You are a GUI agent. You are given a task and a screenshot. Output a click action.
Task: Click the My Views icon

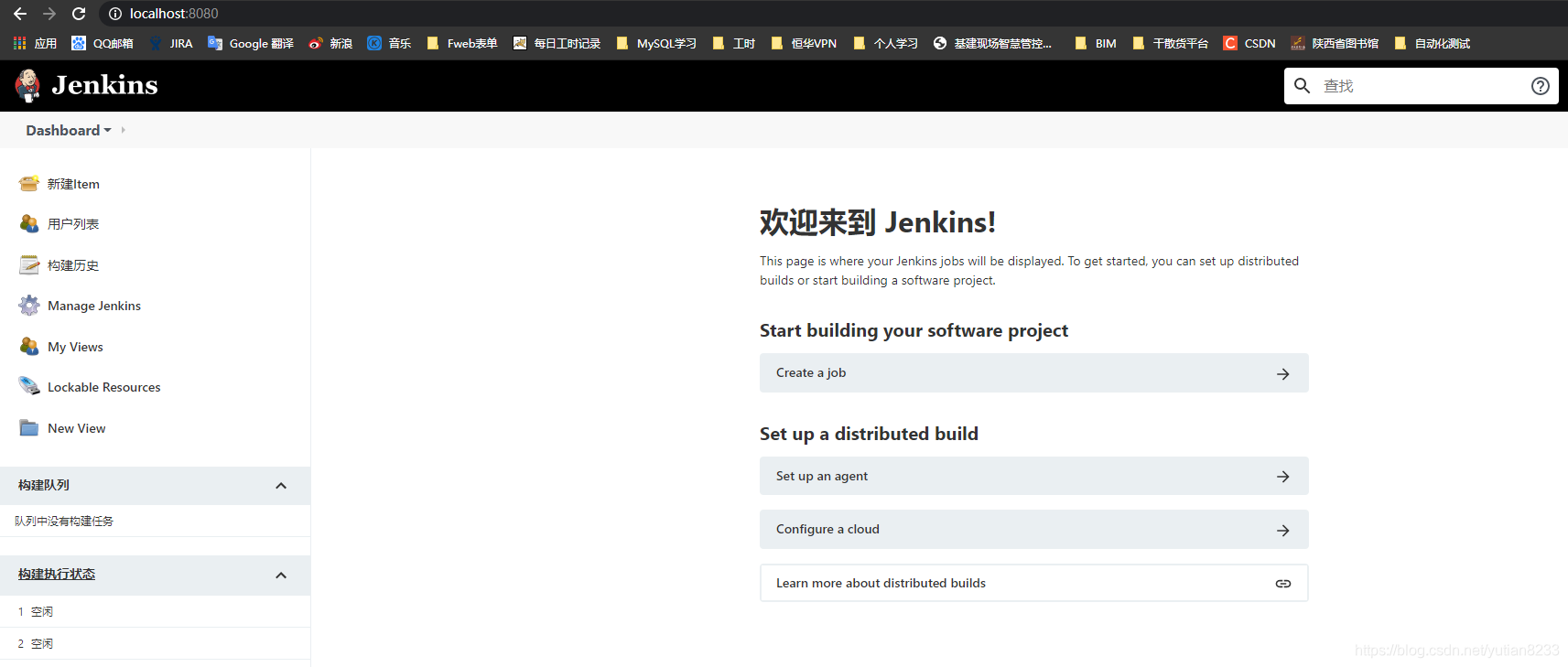point(29,346)
